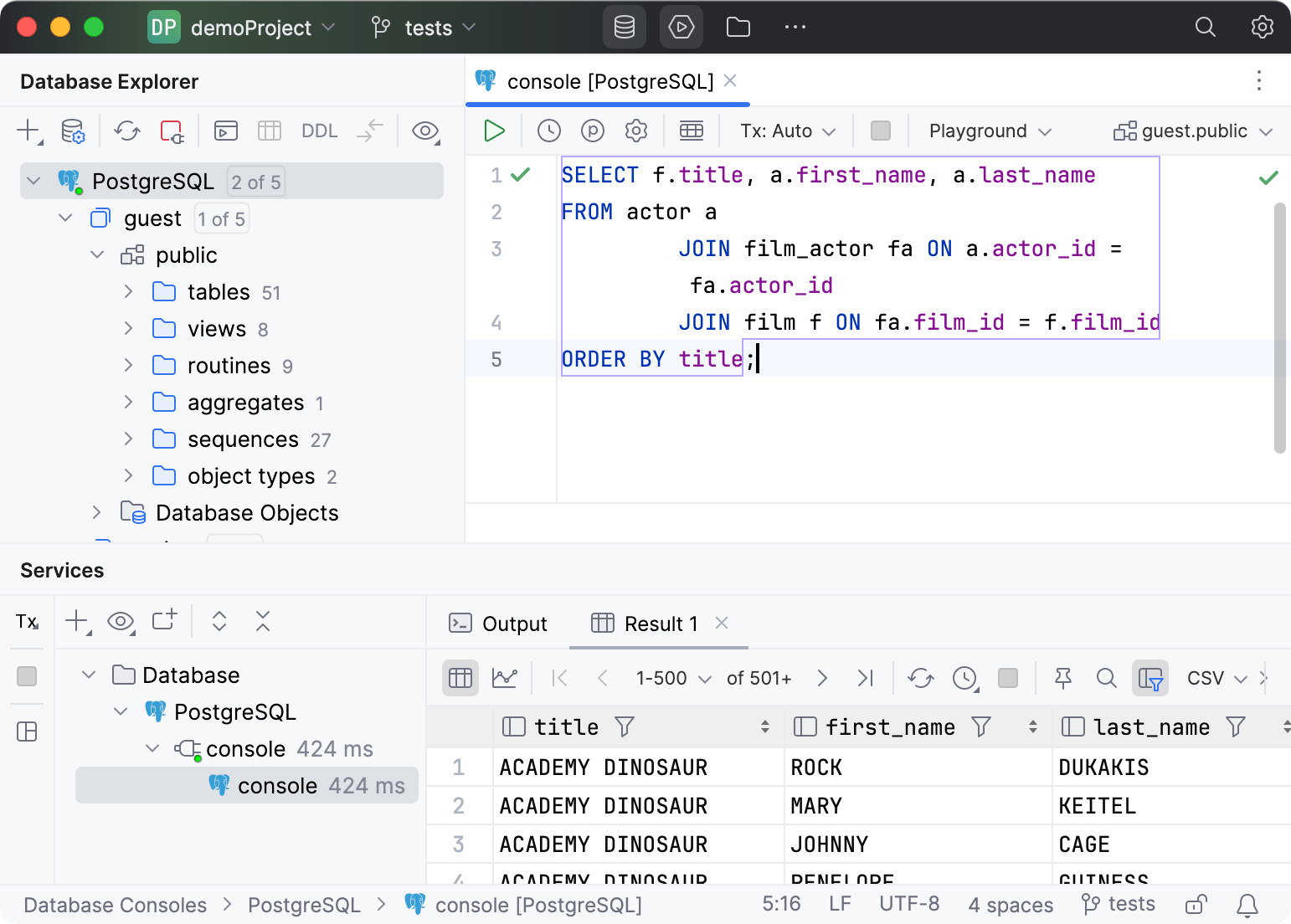This screenshot has height=924, width=1291.
Task: Pin the Result 1 tab
Action: [x=1062, y=678]
